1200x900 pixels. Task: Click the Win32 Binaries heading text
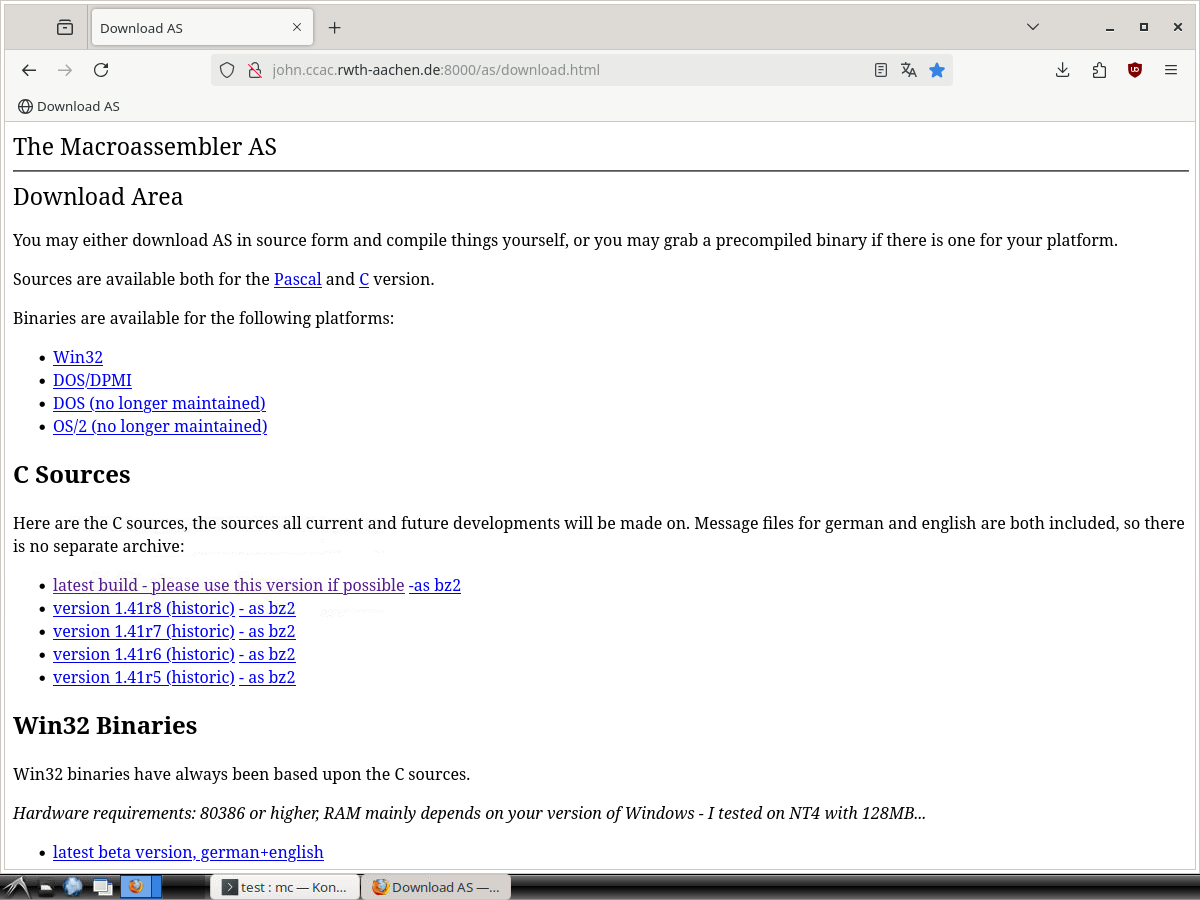[105, 725]
